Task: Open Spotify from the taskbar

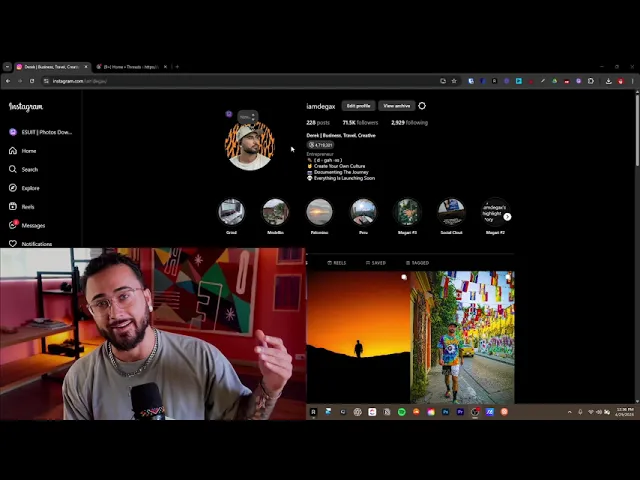Action: [x=402, y=412]
